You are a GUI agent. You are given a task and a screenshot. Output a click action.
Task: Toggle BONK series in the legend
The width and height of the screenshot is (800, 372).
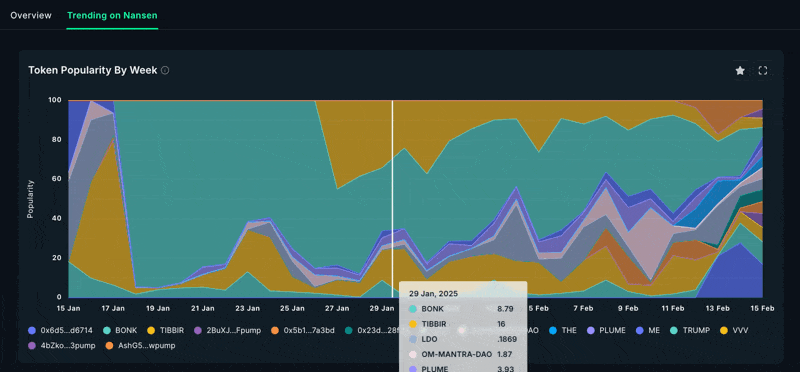(x=121, y=331)
